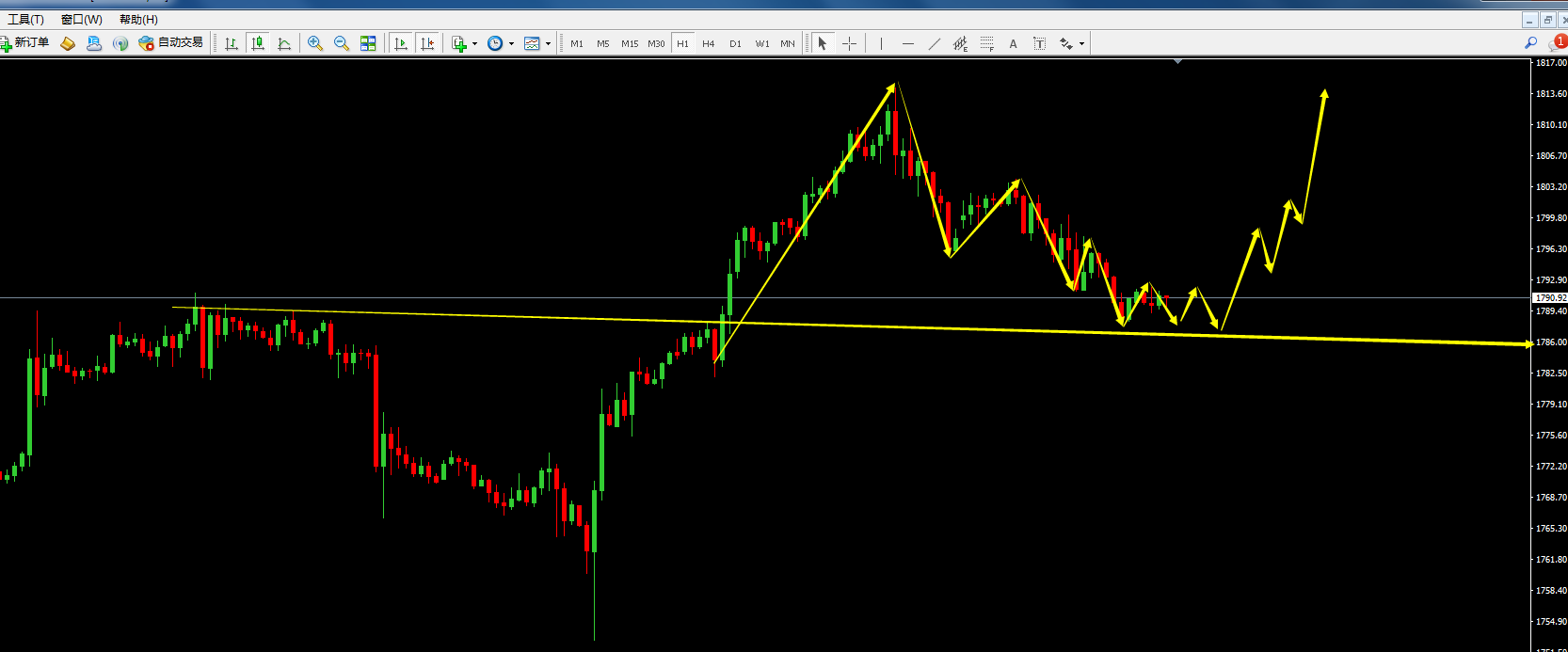Select the M1 timeframe
Image resolution: width=1568 pixels, height=652 pixels.
pyautogui.click(x=577, y=43)
